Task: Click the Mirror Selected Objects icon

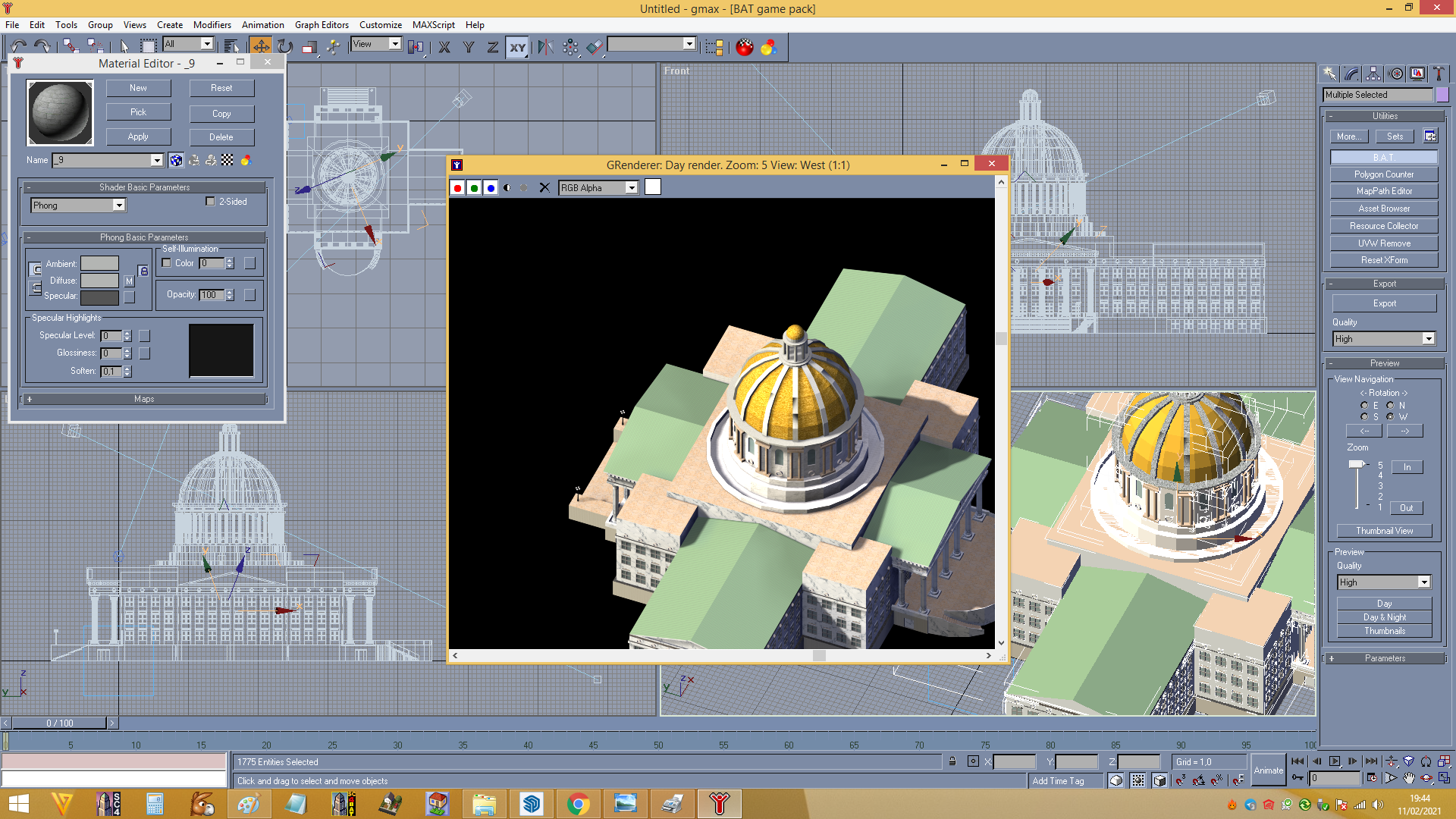Action: (545, 47)
